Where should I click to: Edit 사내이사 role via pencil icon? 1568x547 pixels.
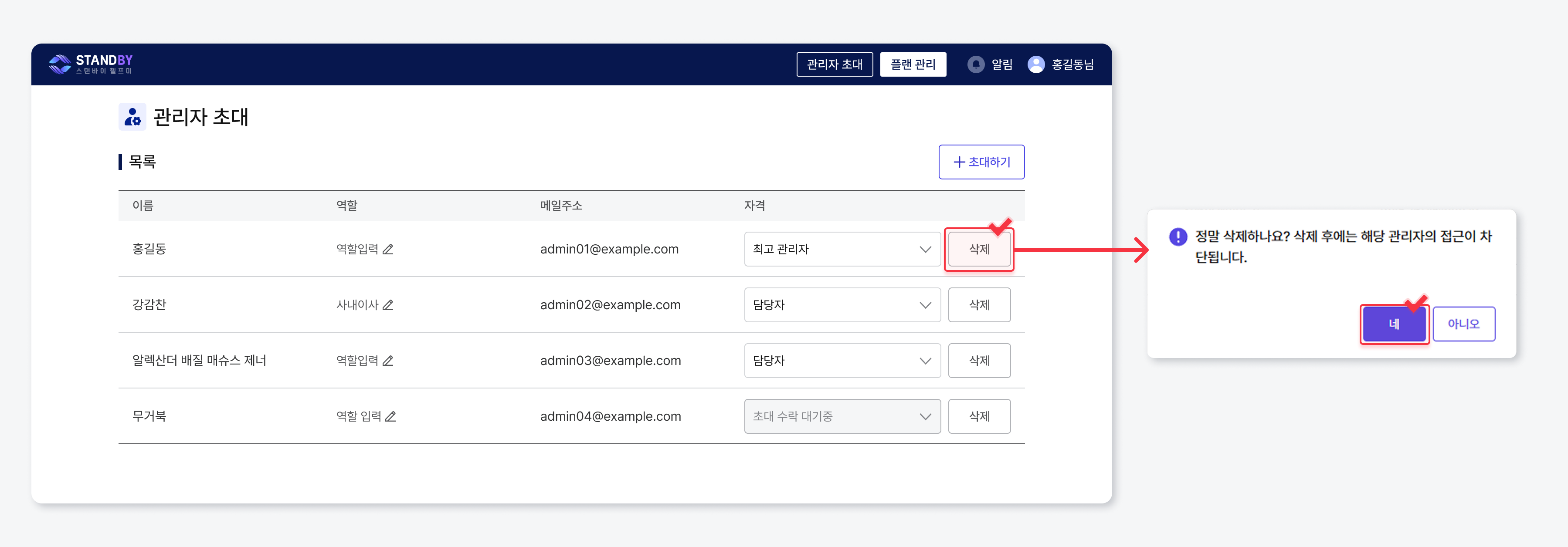pos(388,305)
